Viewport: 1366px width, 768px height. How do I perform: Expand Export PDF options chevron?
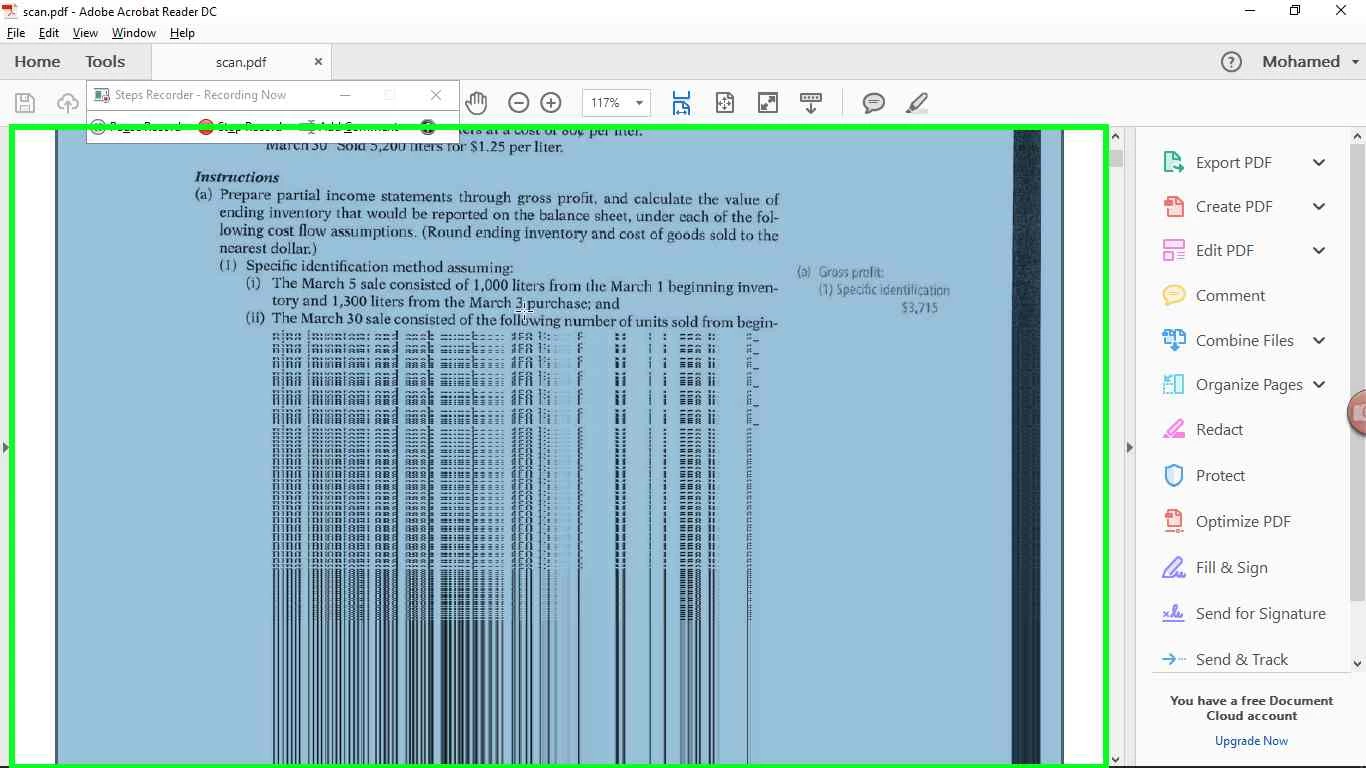coord(1319,162)
